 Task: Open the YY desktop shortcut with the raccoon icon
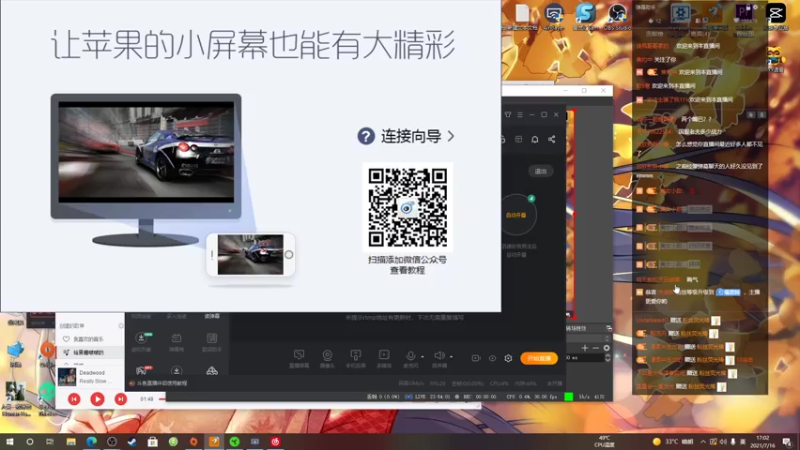[776, 58]
